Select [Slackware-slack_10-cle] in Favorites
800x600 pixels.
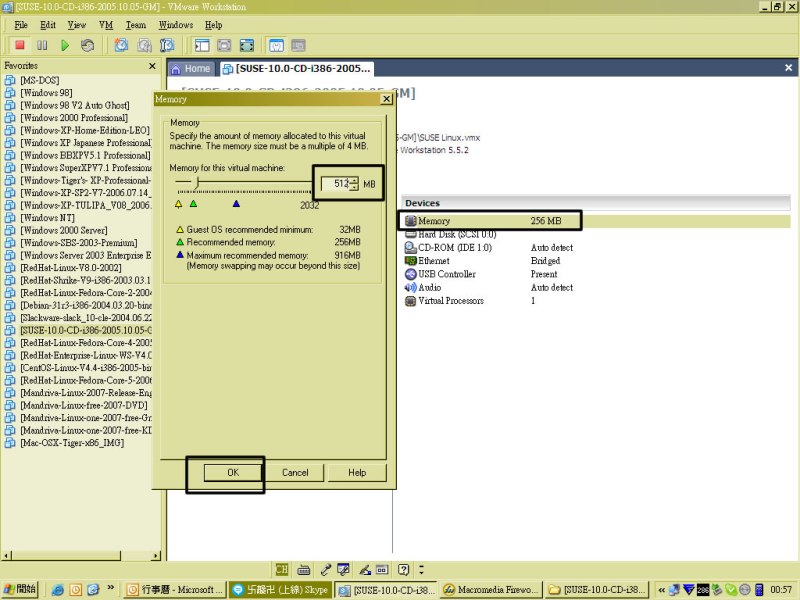point(86,318)
